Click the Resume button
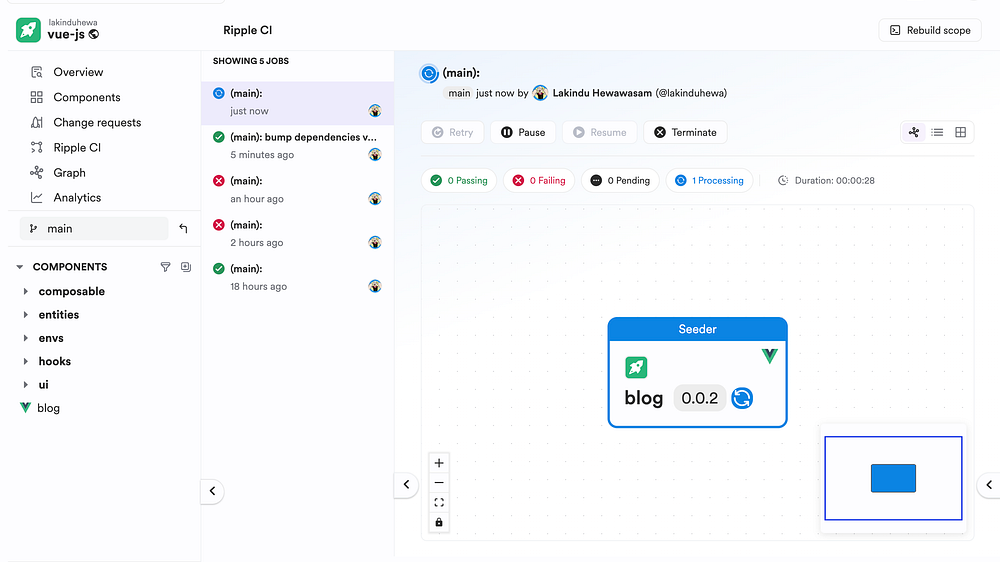The height and width of the screenshot is (562, 1000). pos(599,132)
